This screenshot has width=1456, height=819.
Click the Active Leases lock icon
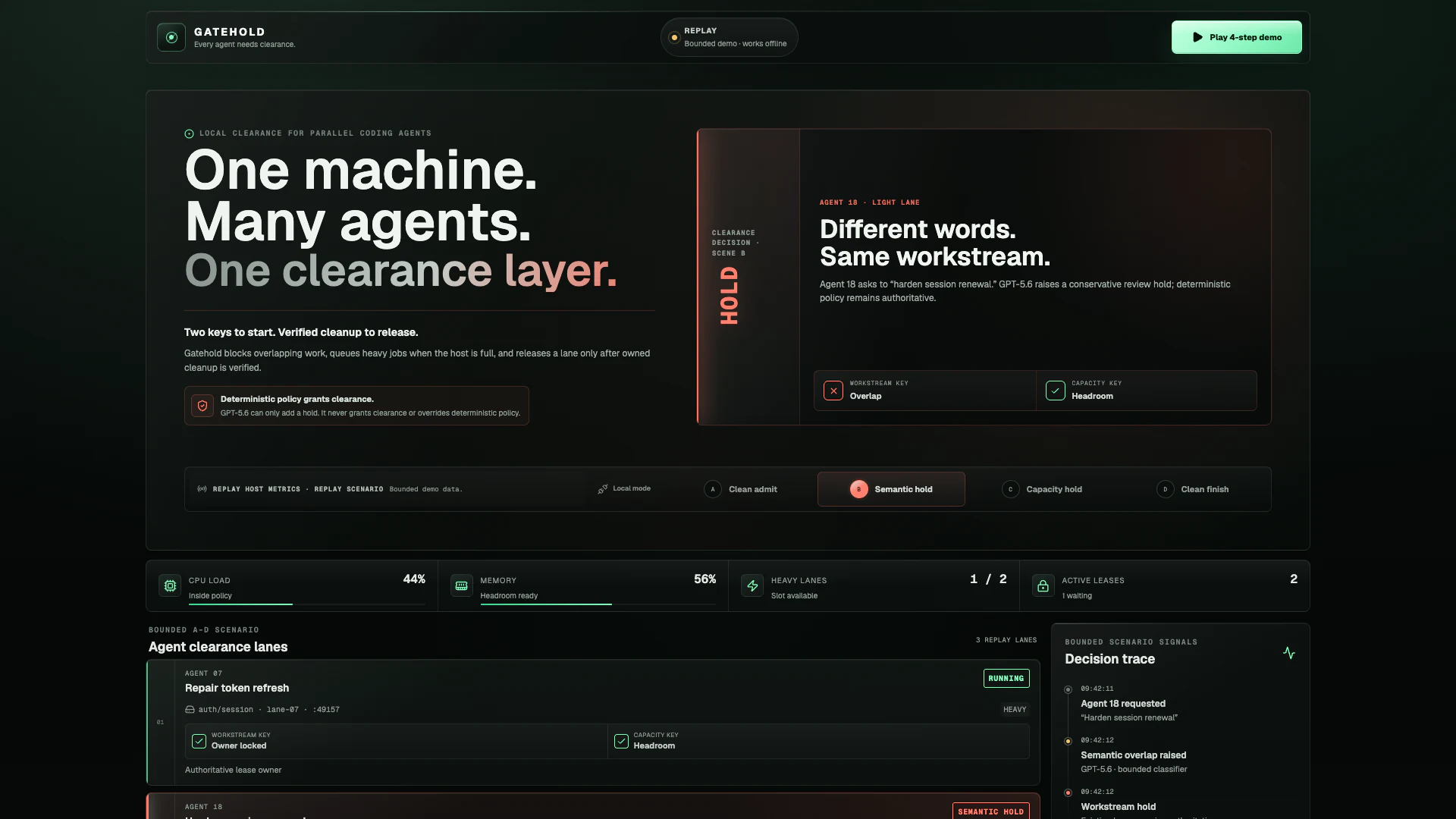point(1043,586)
